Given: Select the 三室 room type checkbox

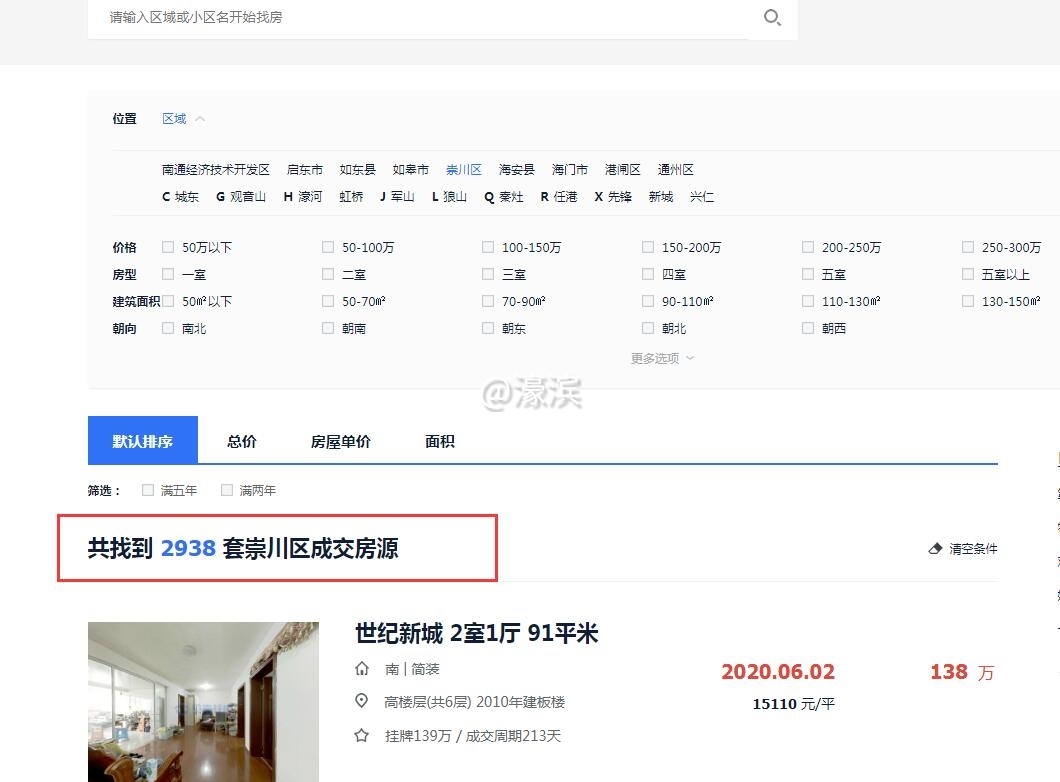Looking at the screenshot, I should (488, 273).
